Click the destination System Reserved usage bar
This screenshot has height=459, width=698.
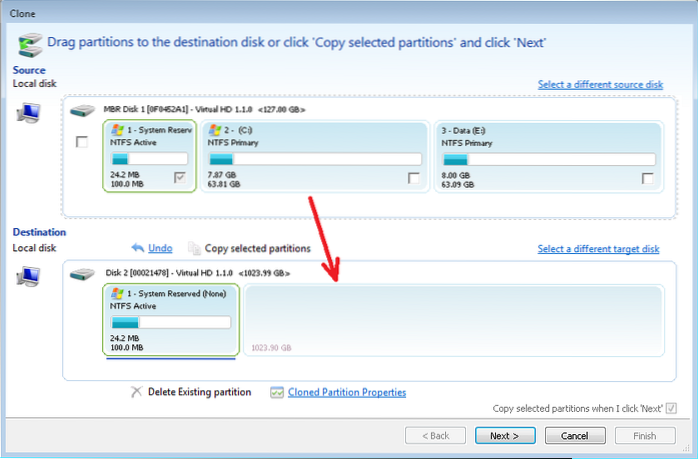(x=170, y=322)
